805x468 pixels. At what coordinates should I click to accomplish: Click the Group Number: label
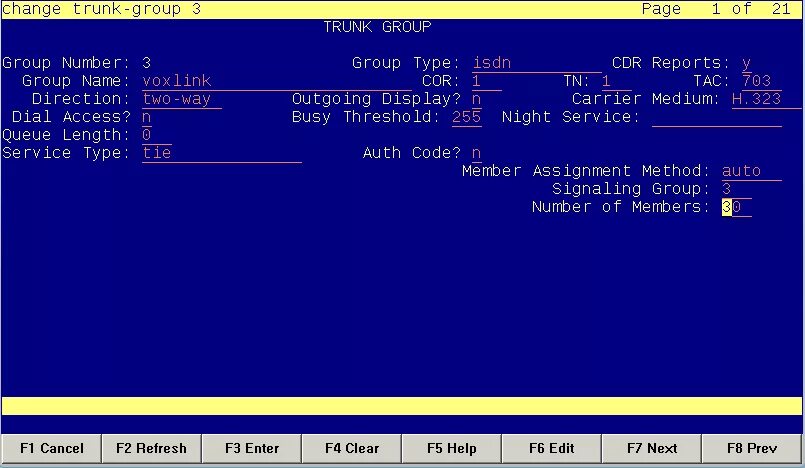coord(66,63)
